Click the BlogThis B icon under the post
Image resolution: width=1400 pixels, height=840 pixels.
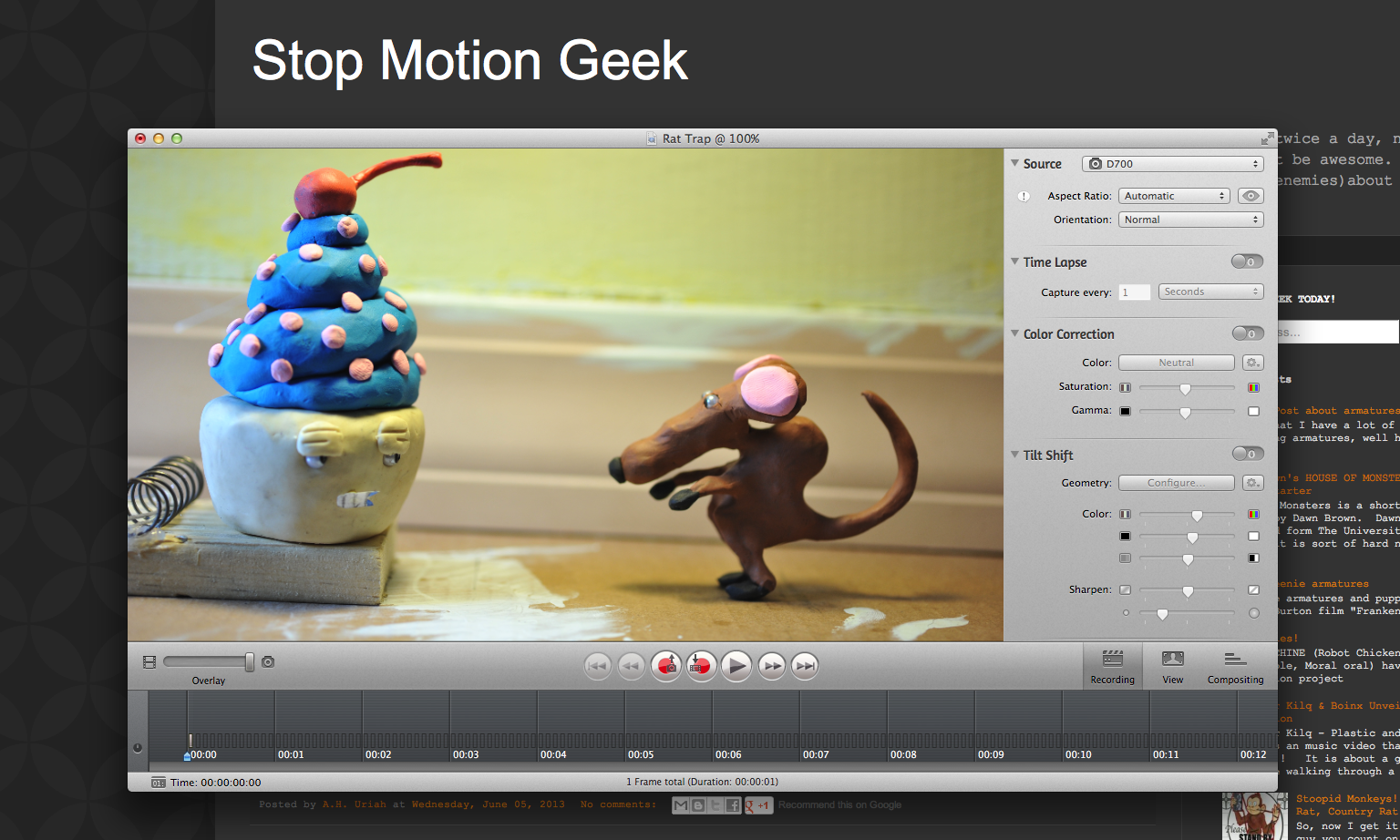pyautogui.click(x=698, y=805)
